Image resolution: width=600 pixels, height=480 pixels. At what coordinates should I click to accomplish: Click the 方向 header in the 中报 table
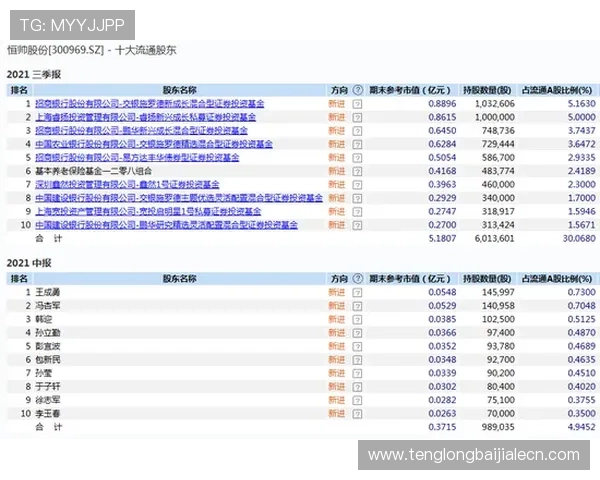click(x=339, y=278)
